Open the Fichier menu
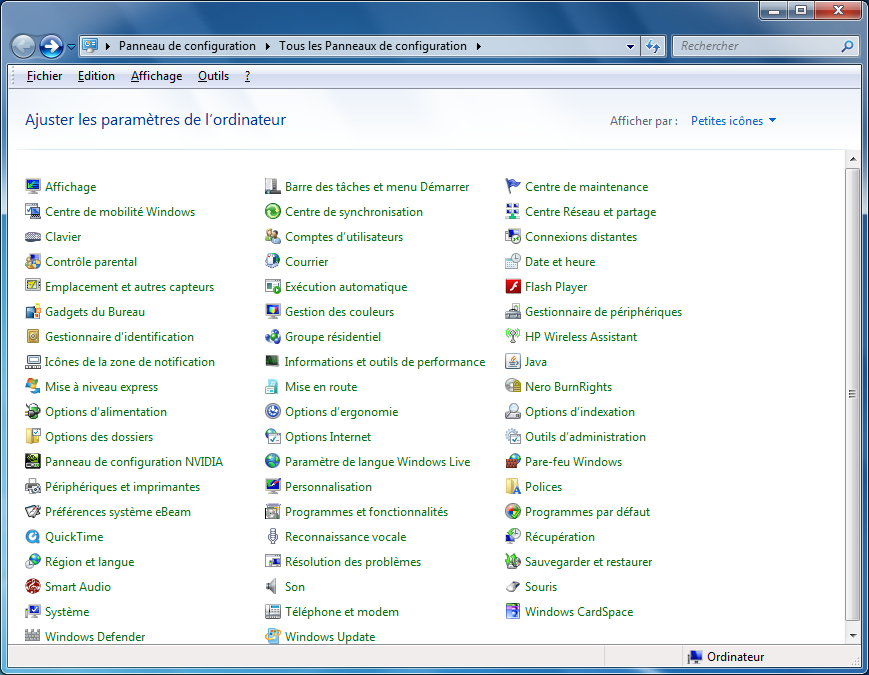The height and width of the screenshot is (675, 869). point(44,76)
